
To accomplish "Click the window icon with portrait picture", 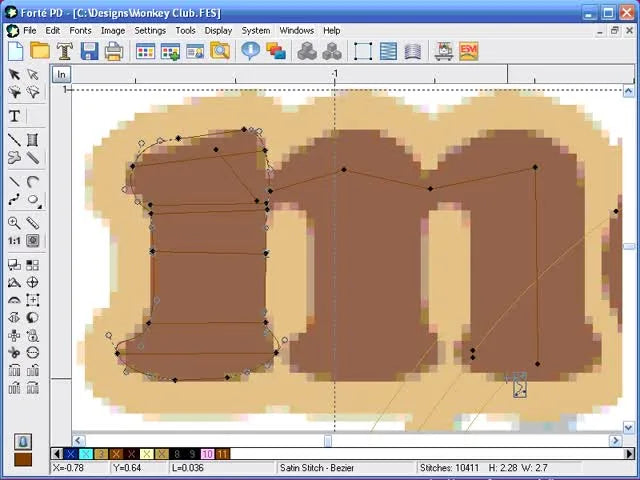I will pyautogui.click(x=195, y=51).
